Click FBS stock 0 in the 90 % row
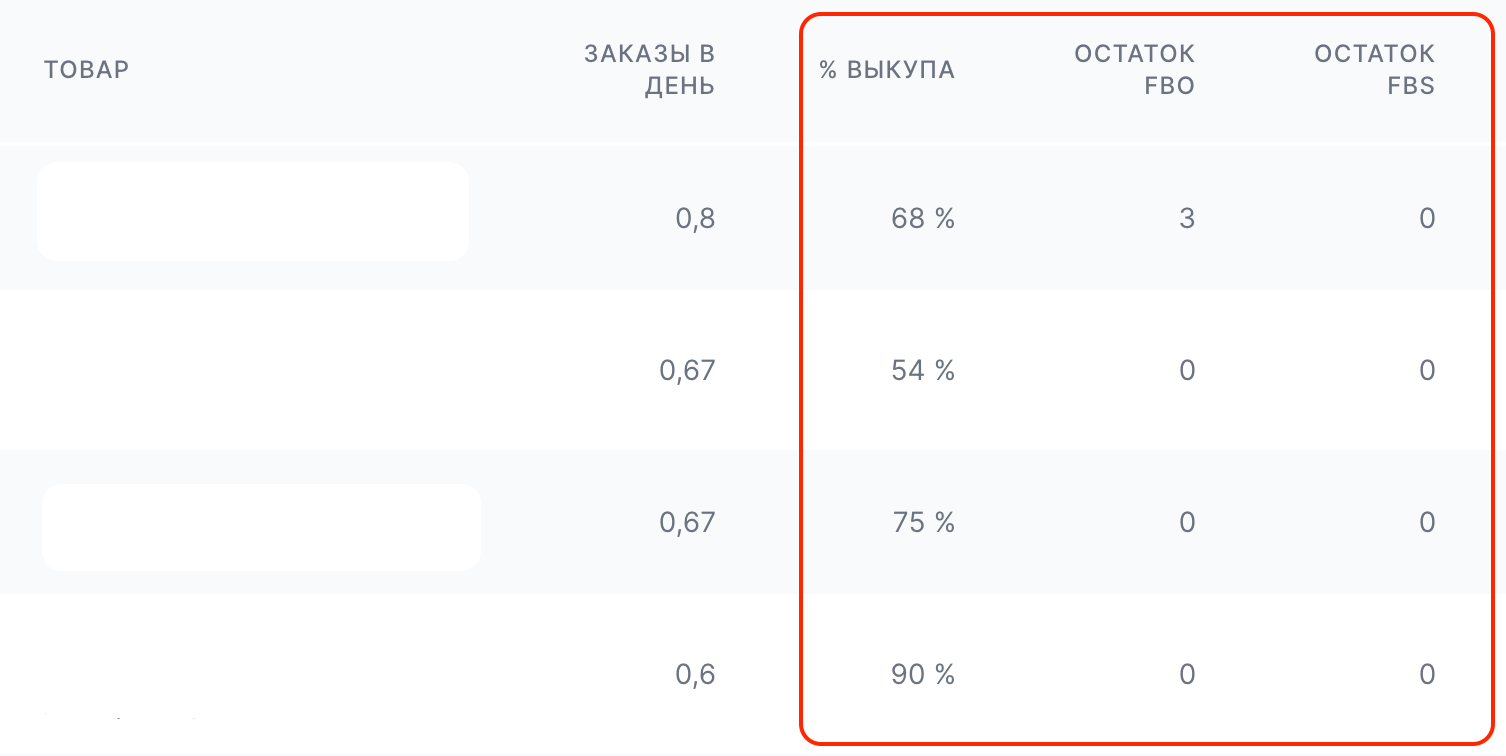 coord(1427,675)
